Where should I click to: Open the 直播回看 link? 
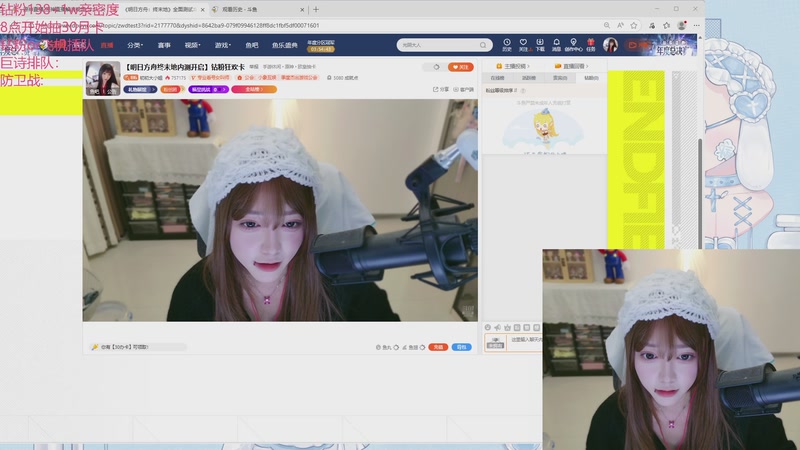pyautogui.click(x=571, y=66)
